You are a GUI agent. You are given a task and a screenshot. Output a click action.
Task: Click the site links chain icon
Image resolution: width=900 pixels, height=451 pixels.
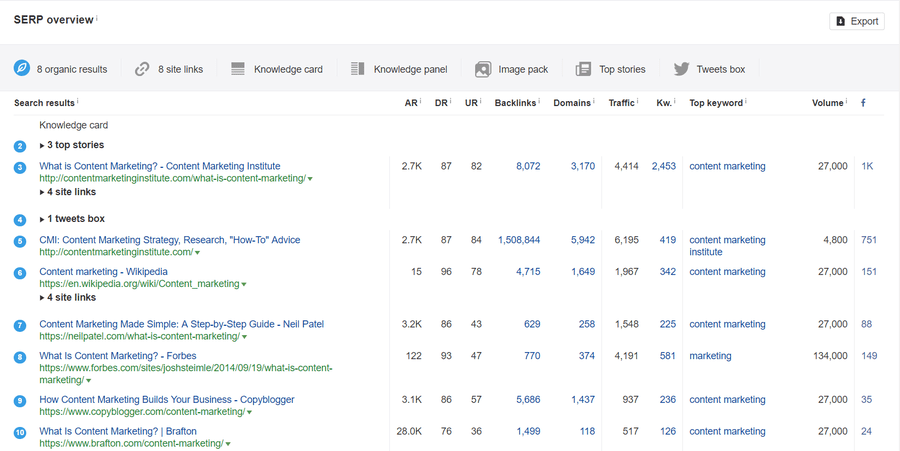click(x=142, y=69)
